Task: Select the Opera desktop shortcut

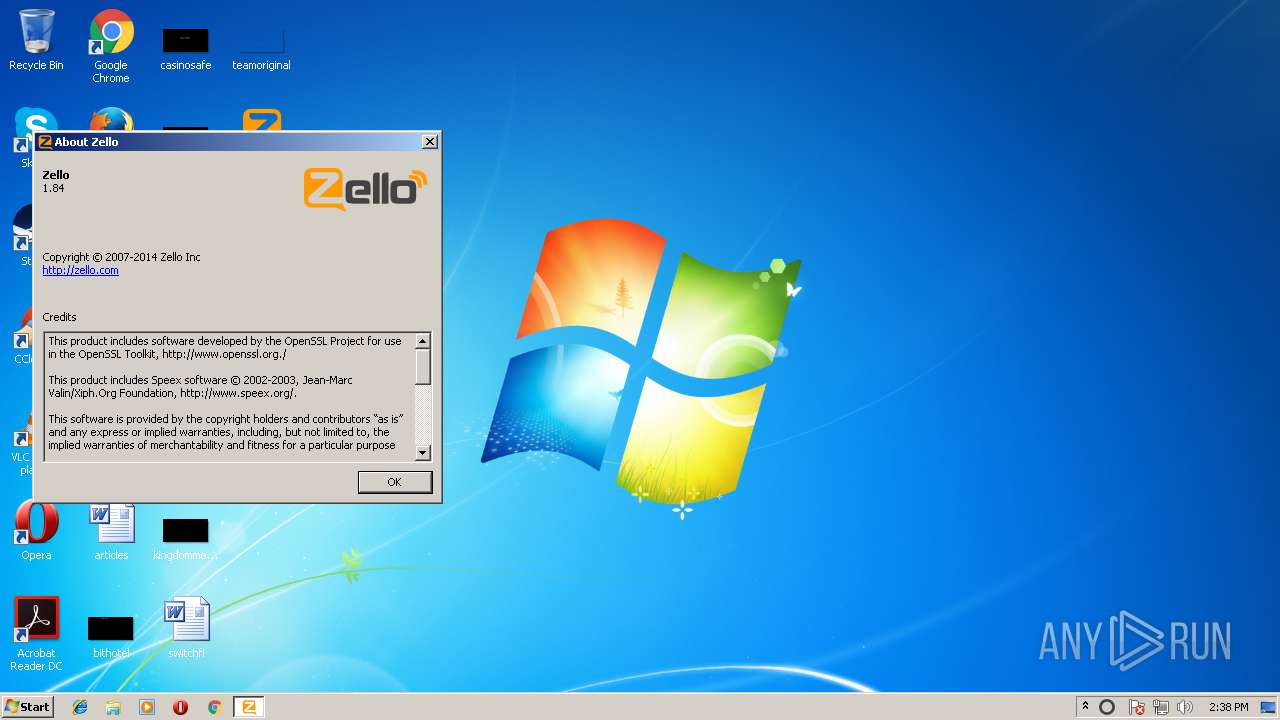Action: [x=36, y=530]
